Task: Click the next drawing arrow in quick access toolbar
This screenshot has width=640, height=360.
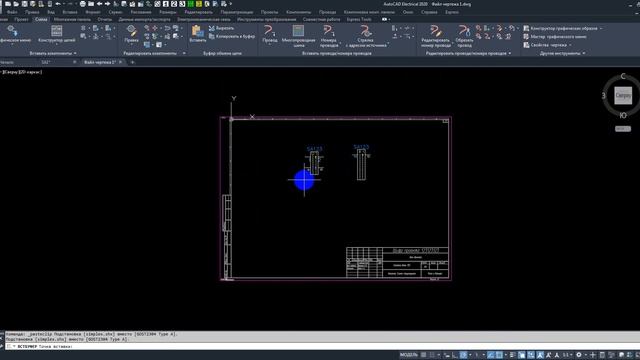Action: 107,4
